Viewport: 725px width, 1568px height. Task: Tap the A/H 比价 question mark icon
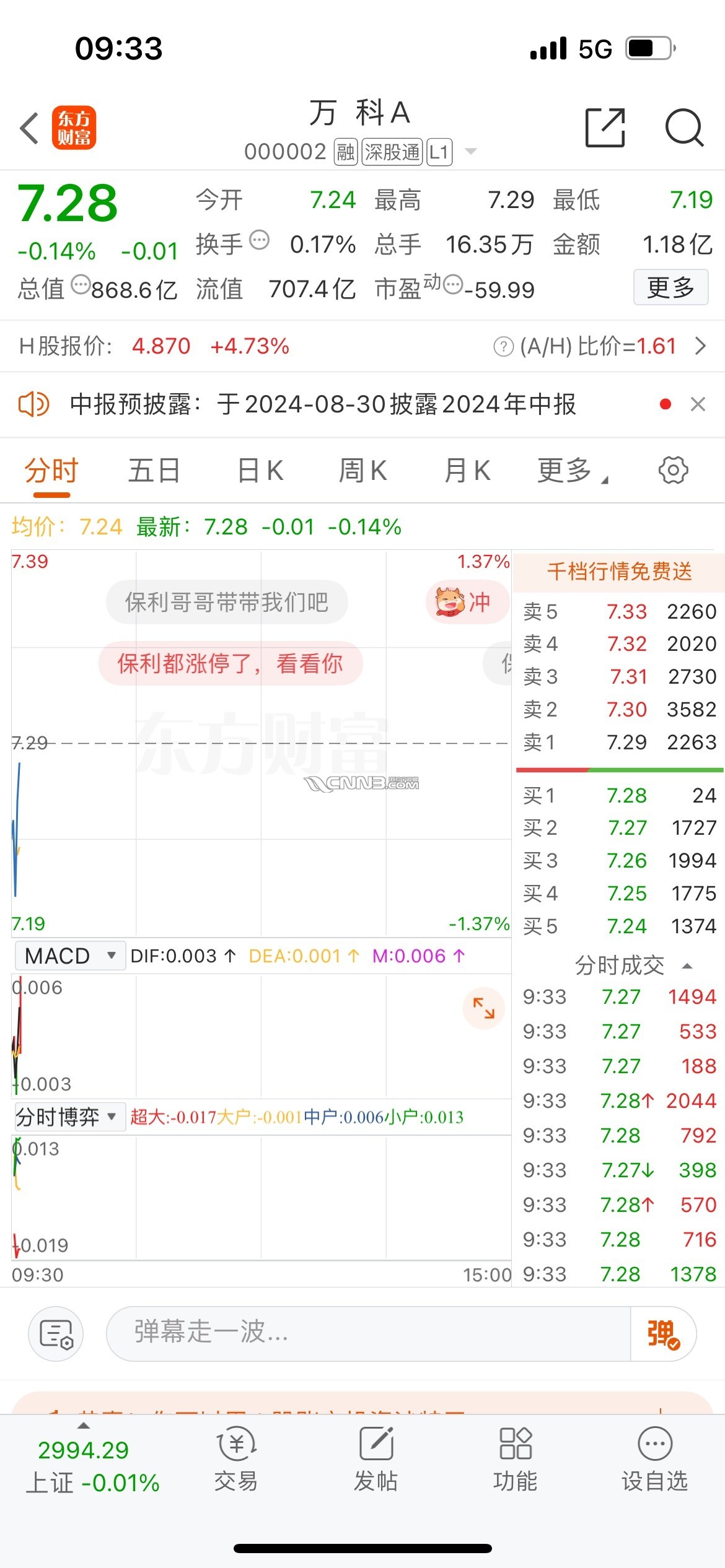[x=503, y=346]
